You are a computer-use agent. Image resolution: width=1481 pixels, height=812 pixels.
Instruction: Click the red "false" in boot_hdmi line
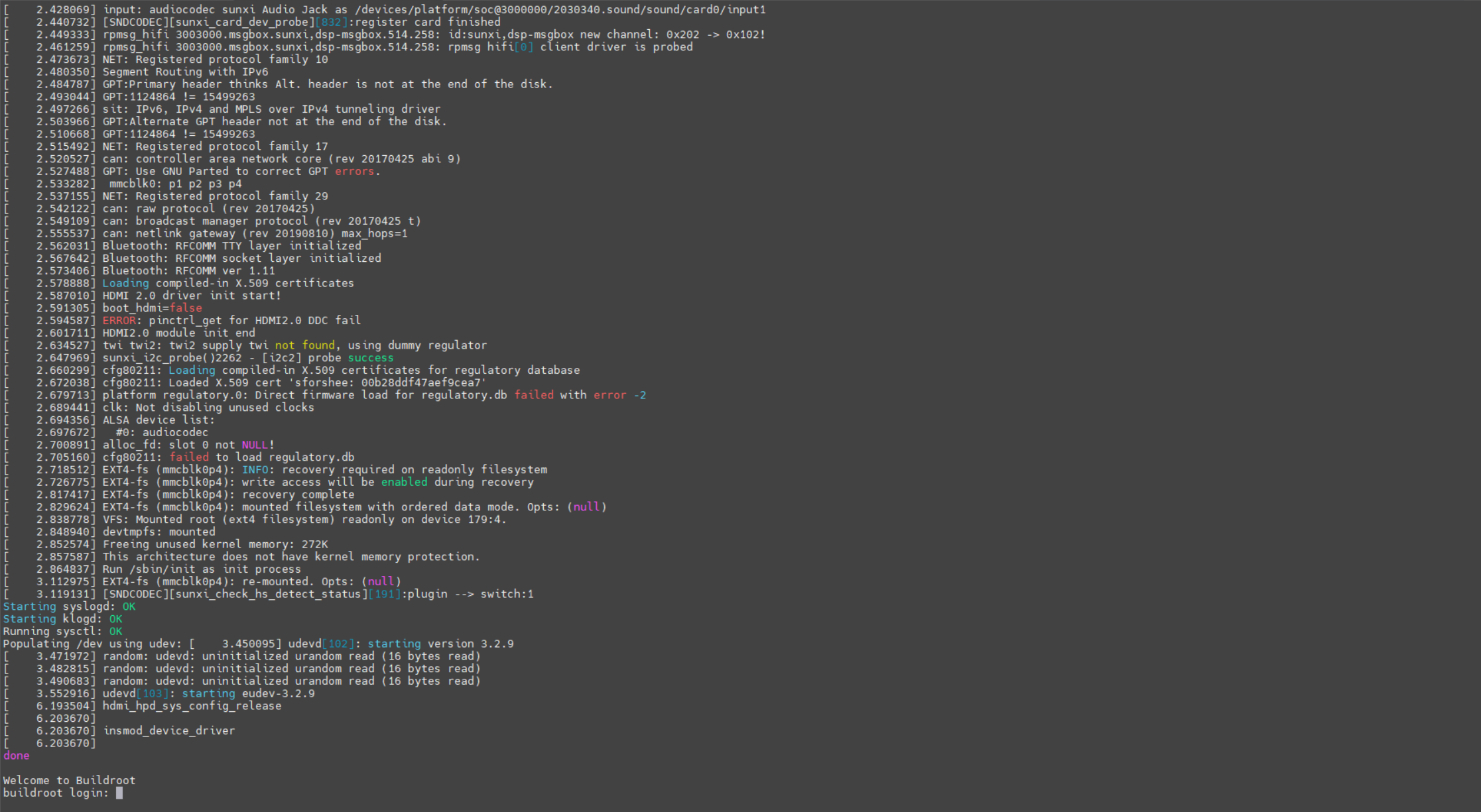(186, 308)
